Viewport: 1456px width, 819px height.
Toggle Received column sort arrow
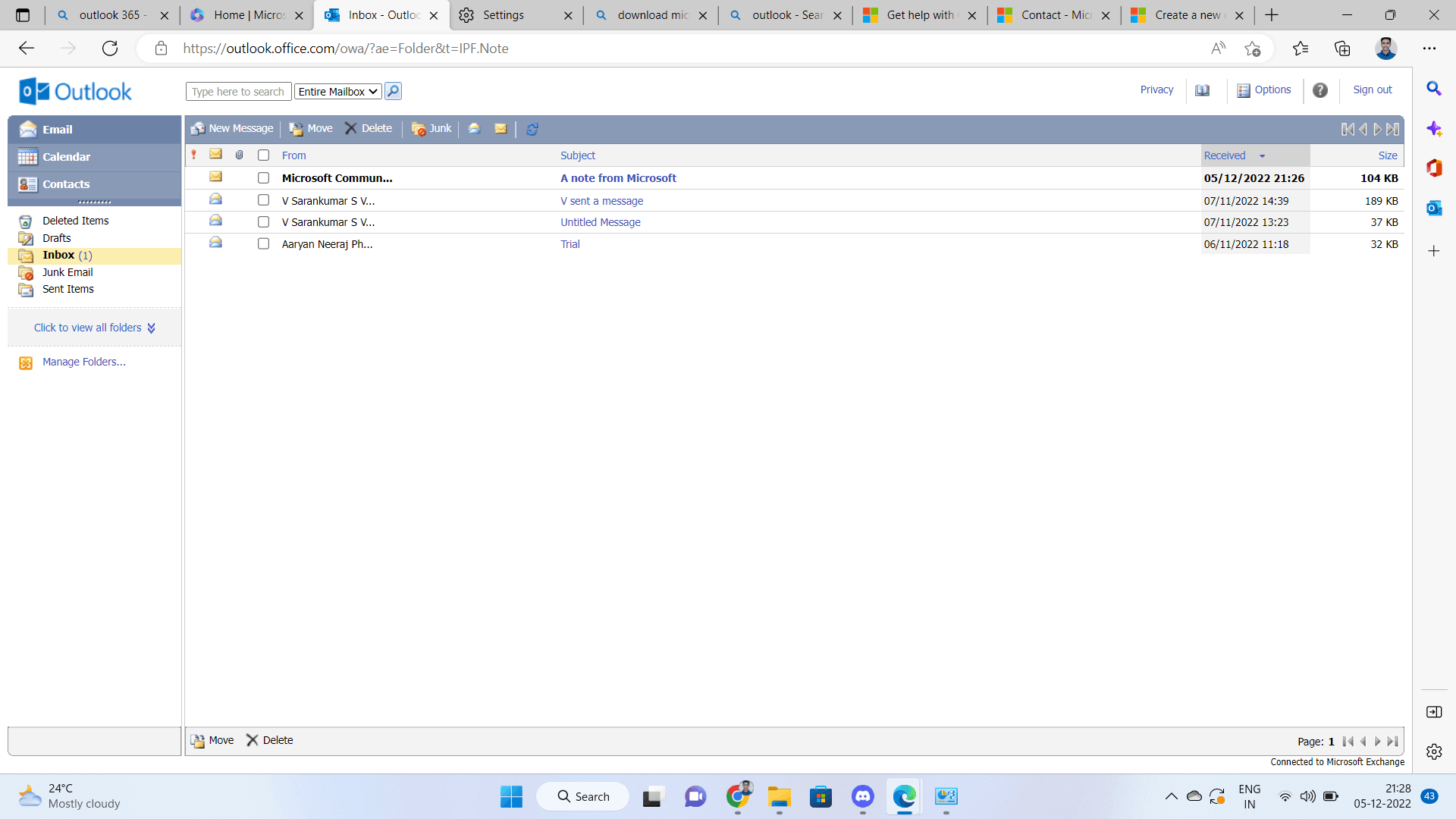pyautogui.click(x=1263, y=155)
